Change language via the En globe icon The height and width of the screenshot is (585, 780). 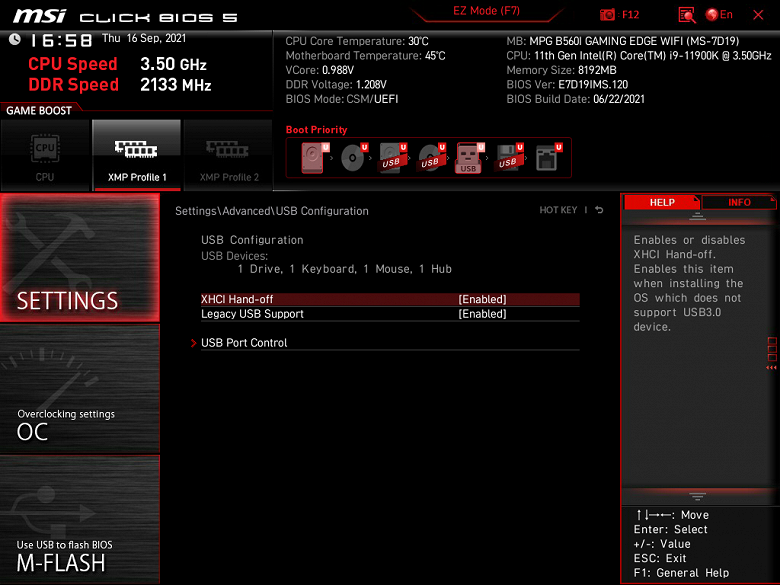click(719, 14)
